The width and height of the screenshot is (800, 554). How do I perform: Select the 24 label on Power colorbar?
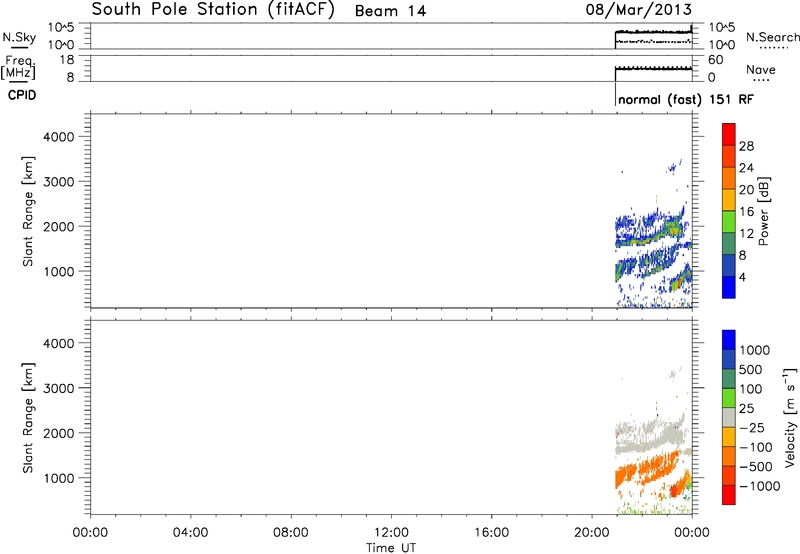coord(746,168)
